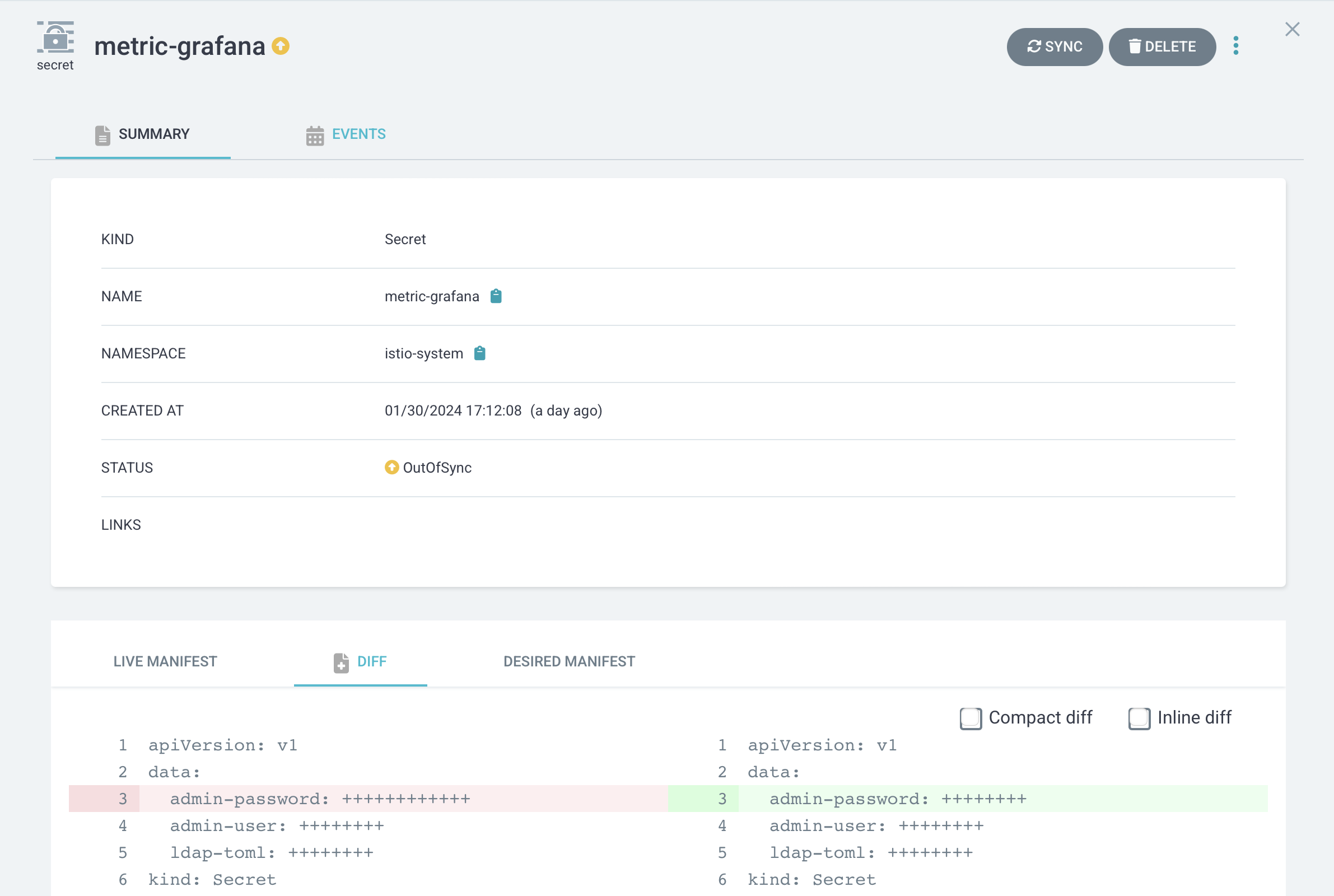This screenshot has width=1334, height=896.
Task: Enable the Compact diff checkbox
Action: coord(970,718)
